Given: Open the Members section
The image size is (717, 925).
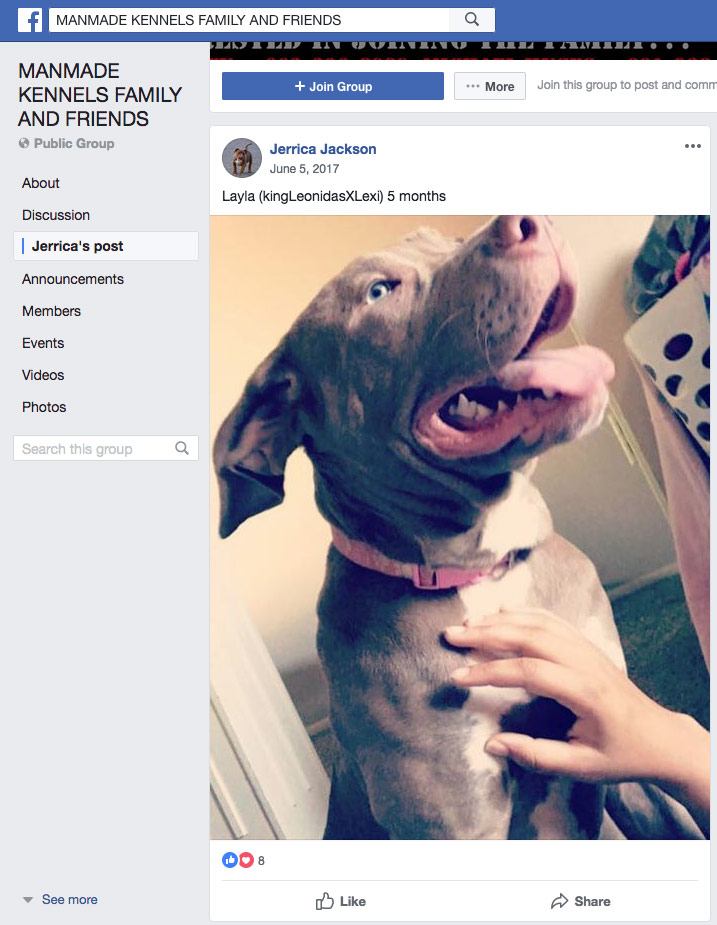Looking at the screenshot, I should point(51,311).
